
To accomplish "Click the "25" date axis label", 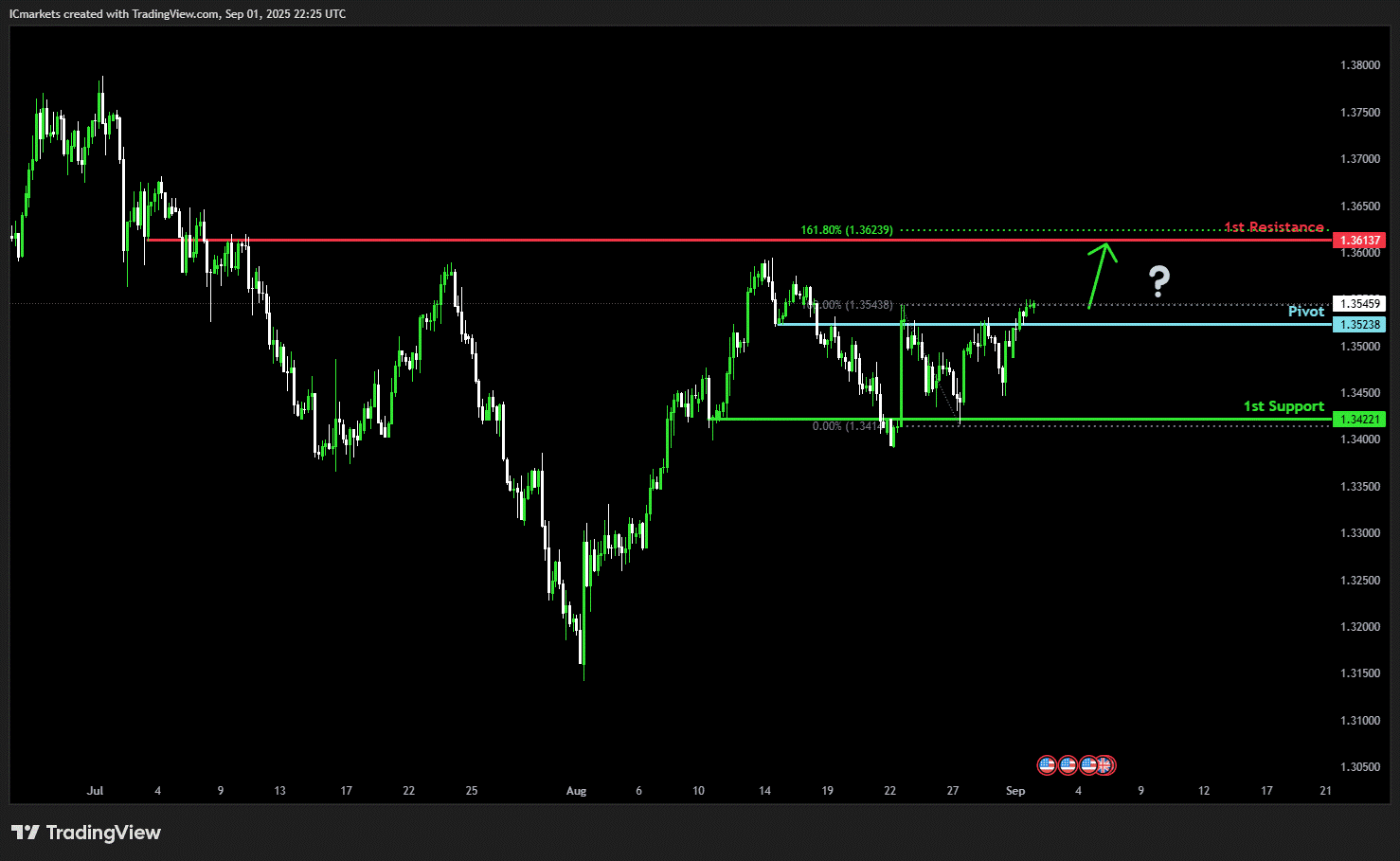I will pos(472,791).
